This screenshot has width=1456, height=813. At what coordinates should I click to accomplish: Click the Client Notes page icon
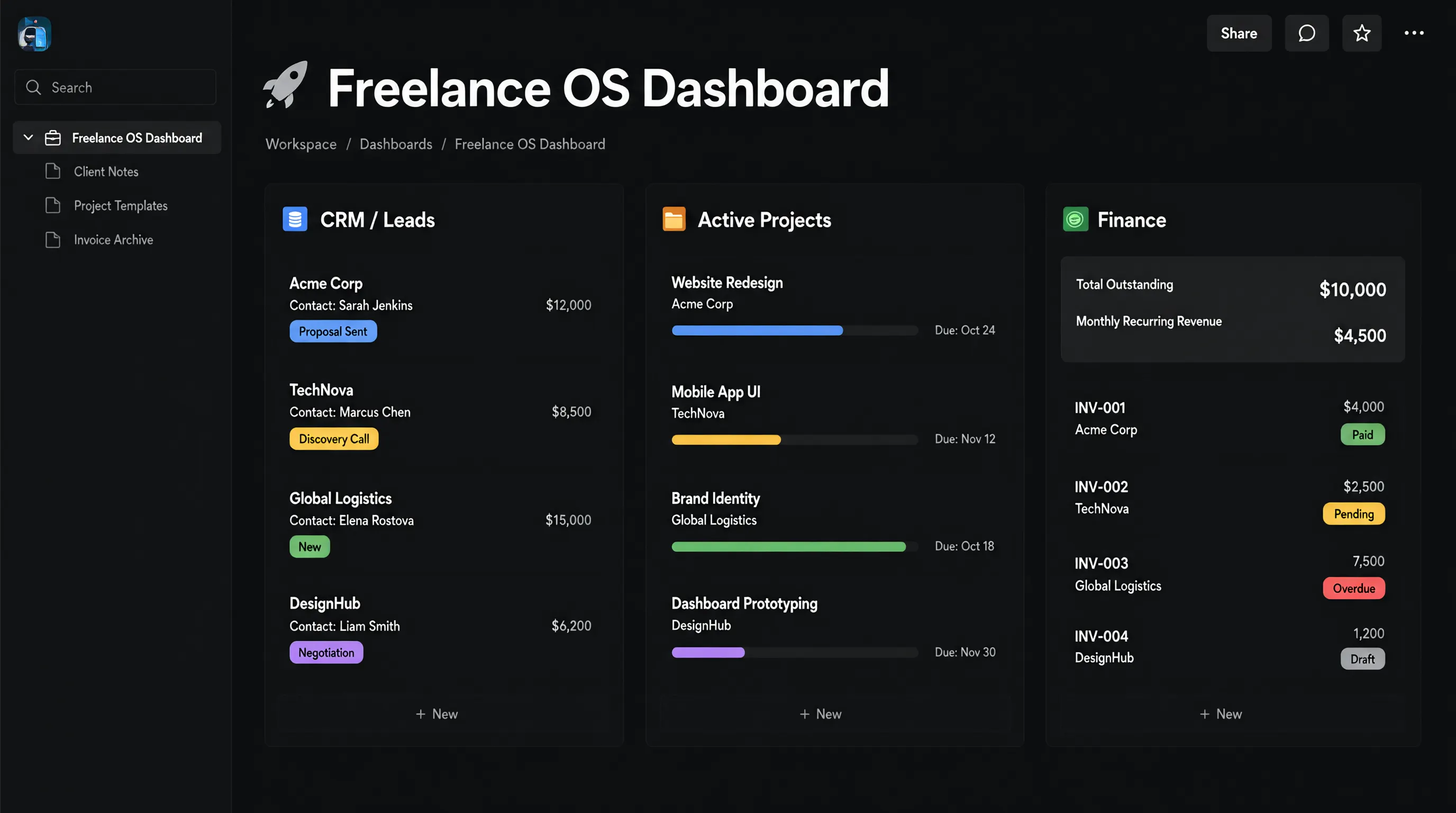coord(52,171)
